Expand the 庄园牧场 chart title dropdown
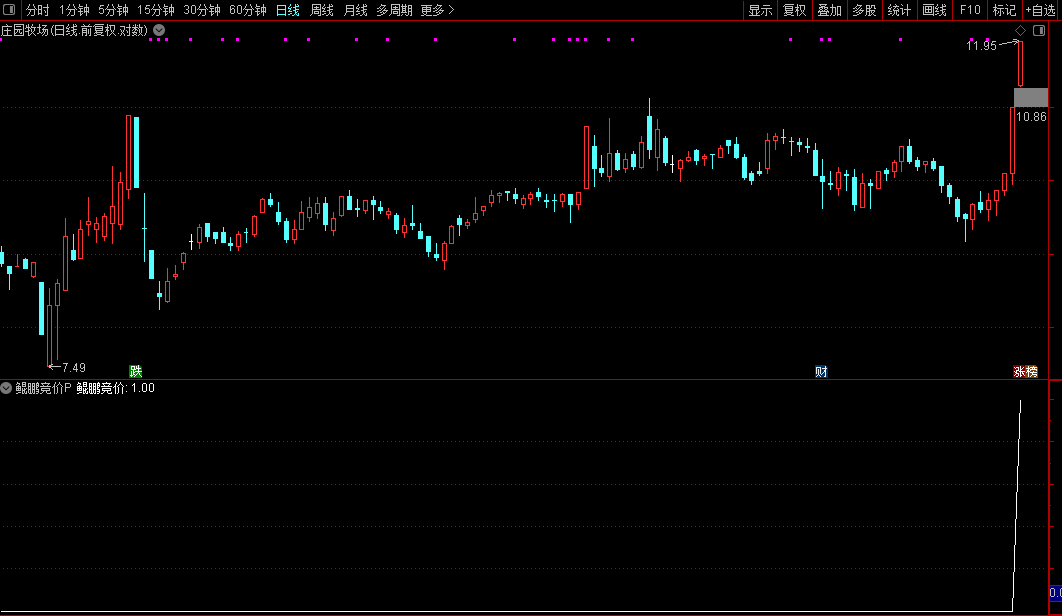1062x616 pixels. pos(159,30)
